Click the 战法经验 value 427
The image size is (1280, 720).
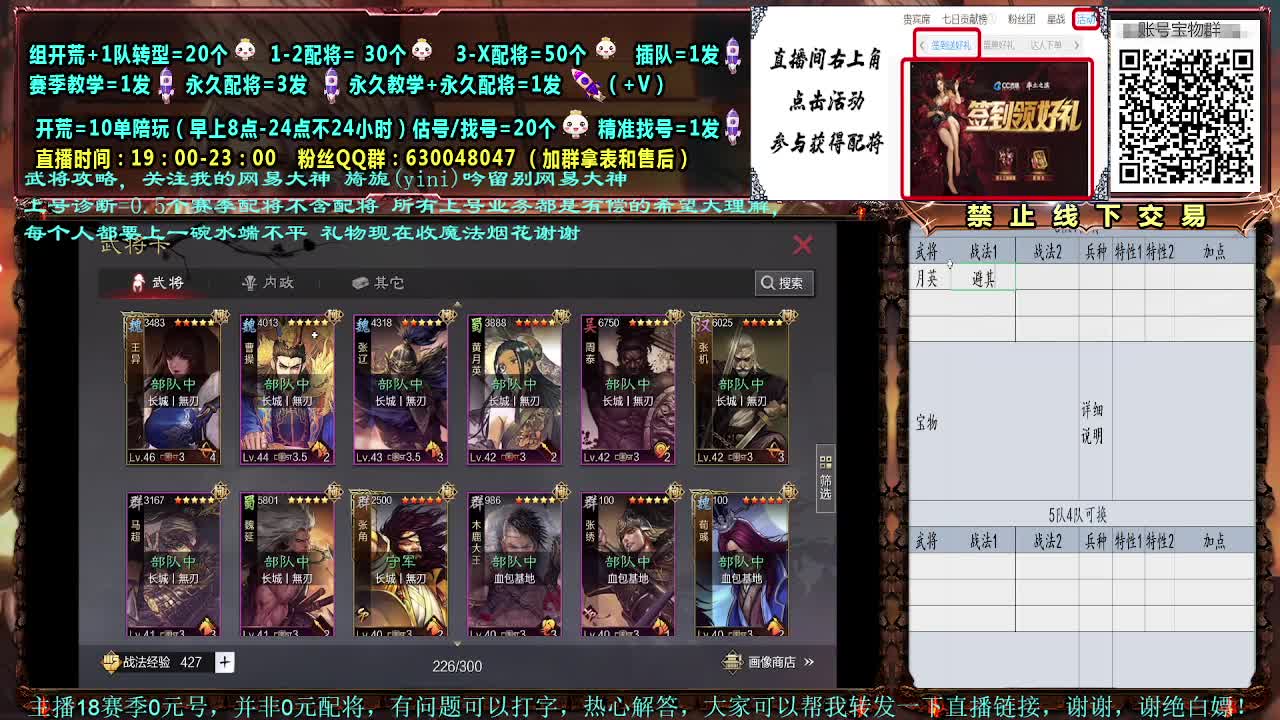tap(190, 662)
